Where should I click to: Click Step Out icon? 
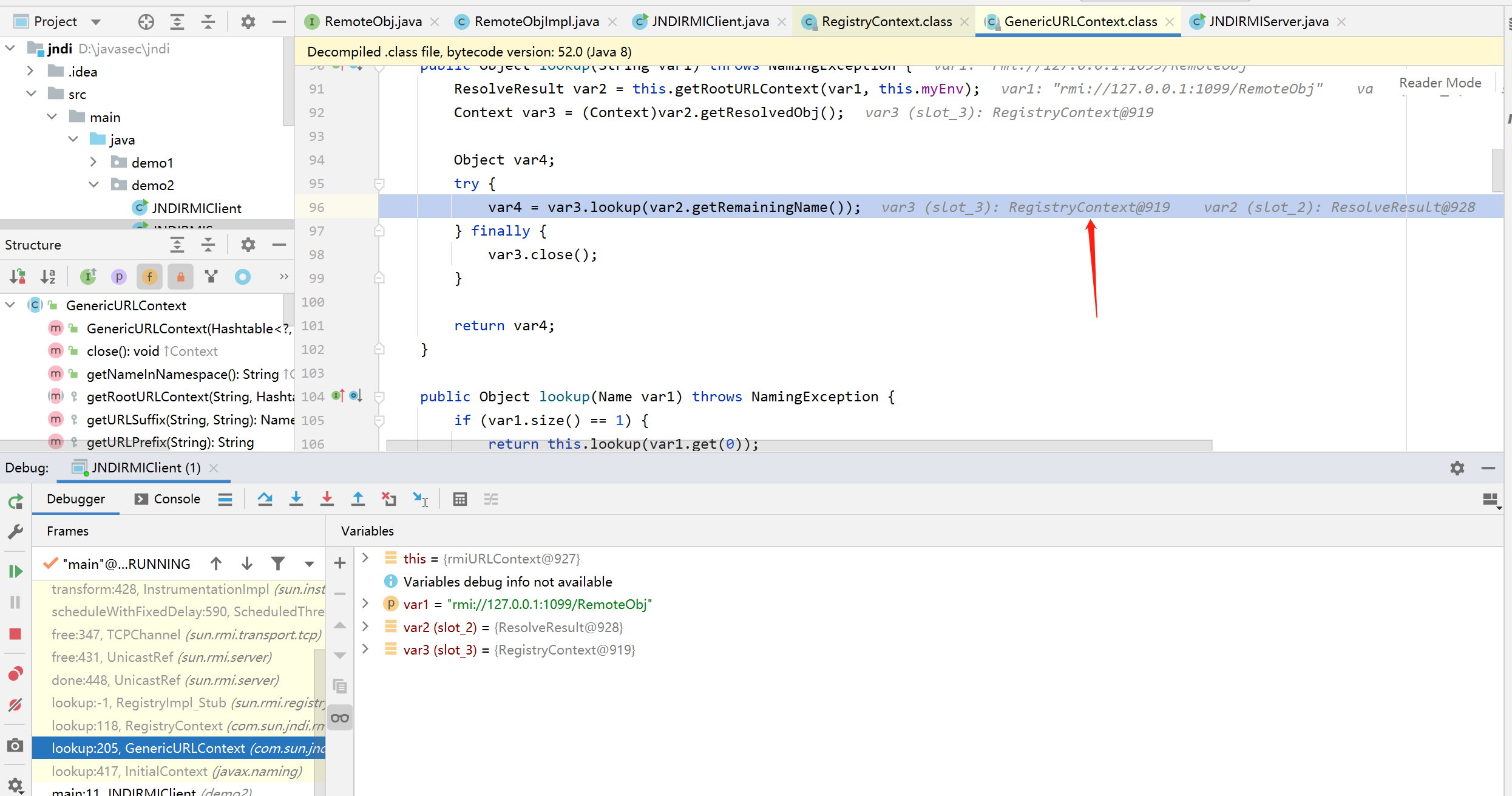[358, 499]
